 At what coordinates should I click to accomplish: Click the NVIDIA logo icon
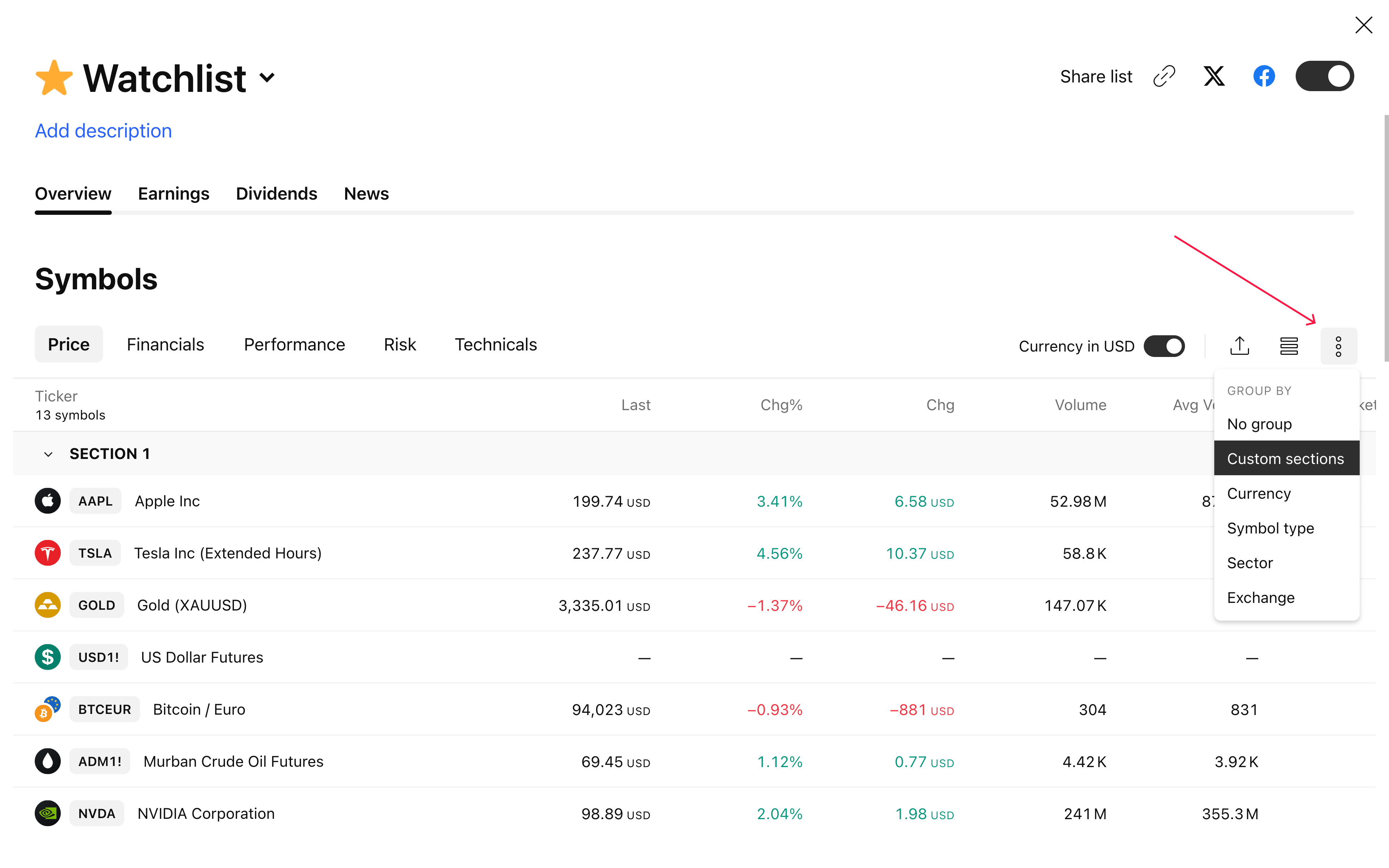[x=48, y=813]
